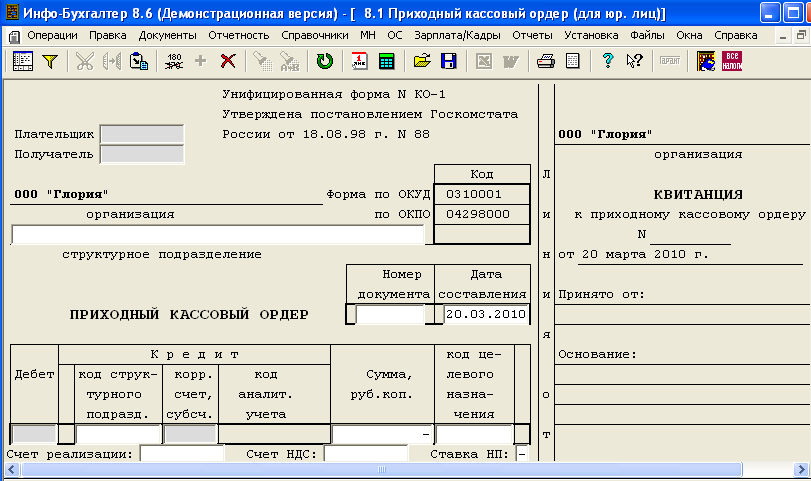Click the корр. счет, субсч. input cell
This screenshot has height=481, width=811.
(190, 434)
